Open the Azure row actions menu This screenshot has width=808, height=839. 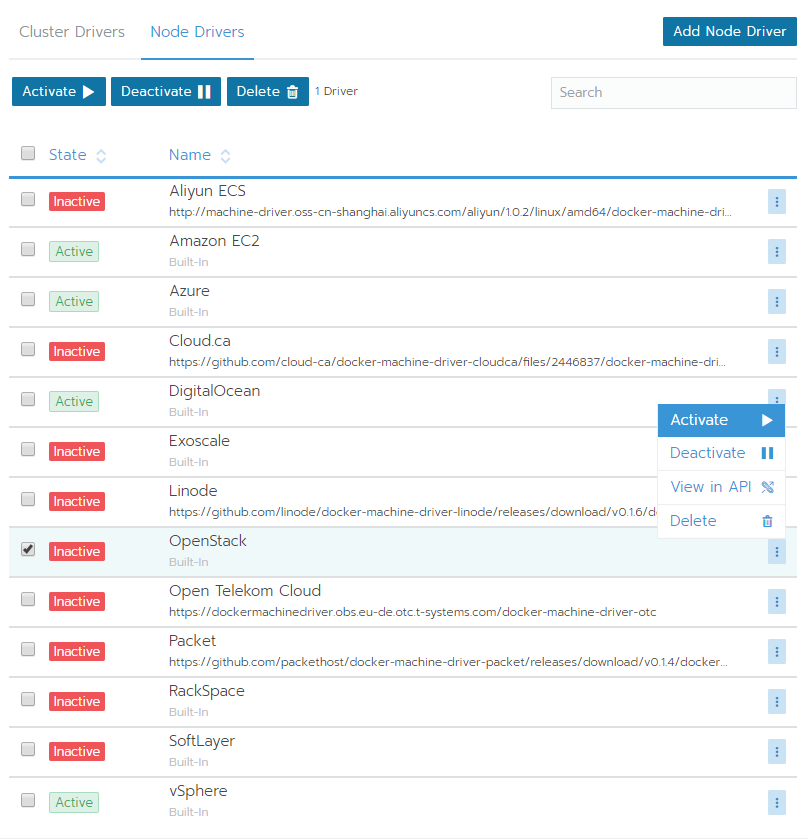pyautogui.click(x=776, y=302)
